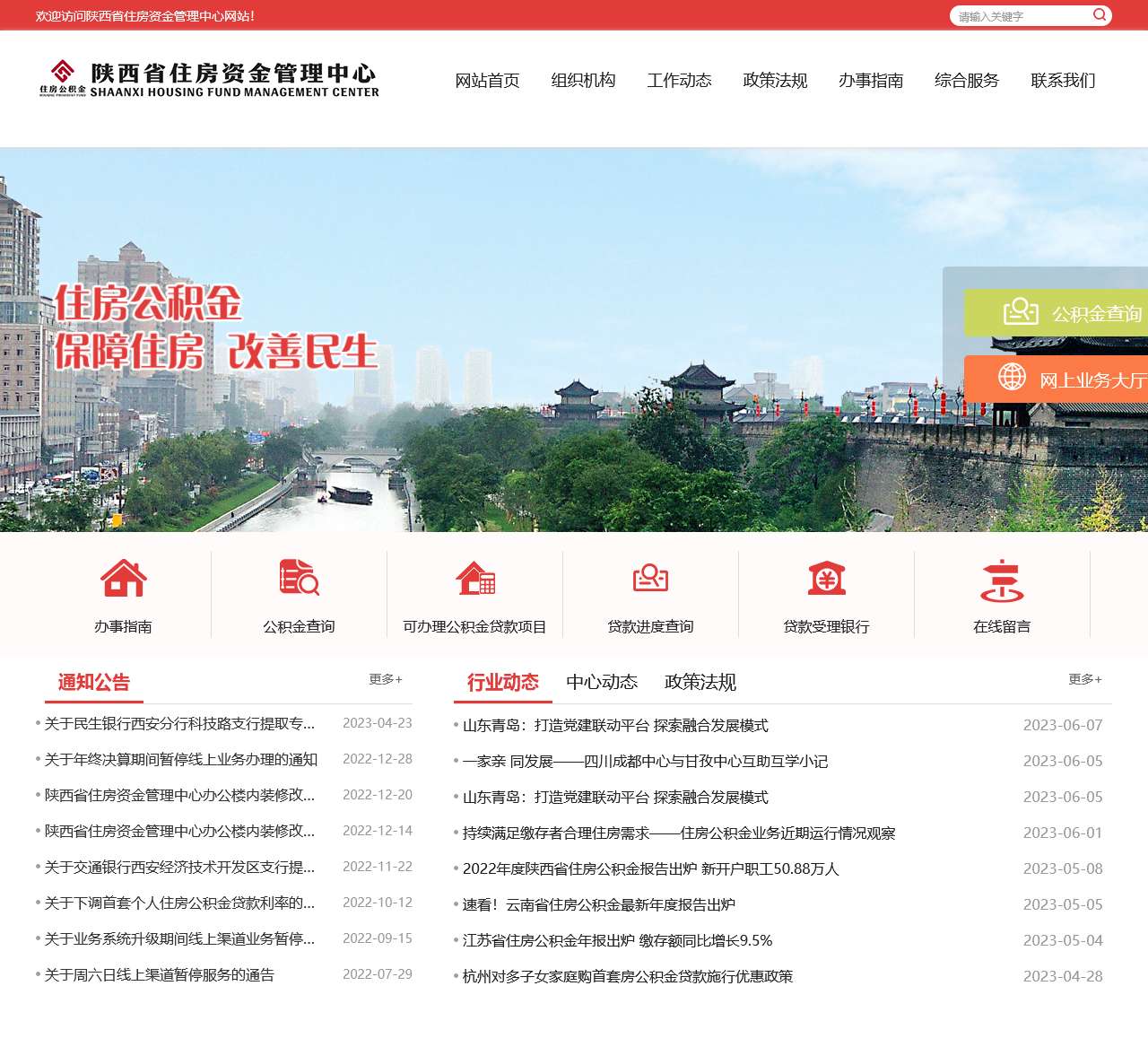Viewport: 1148px width, 1047px height.
Task: Go to 网站首页 in navigation
Action: point(488,81)
